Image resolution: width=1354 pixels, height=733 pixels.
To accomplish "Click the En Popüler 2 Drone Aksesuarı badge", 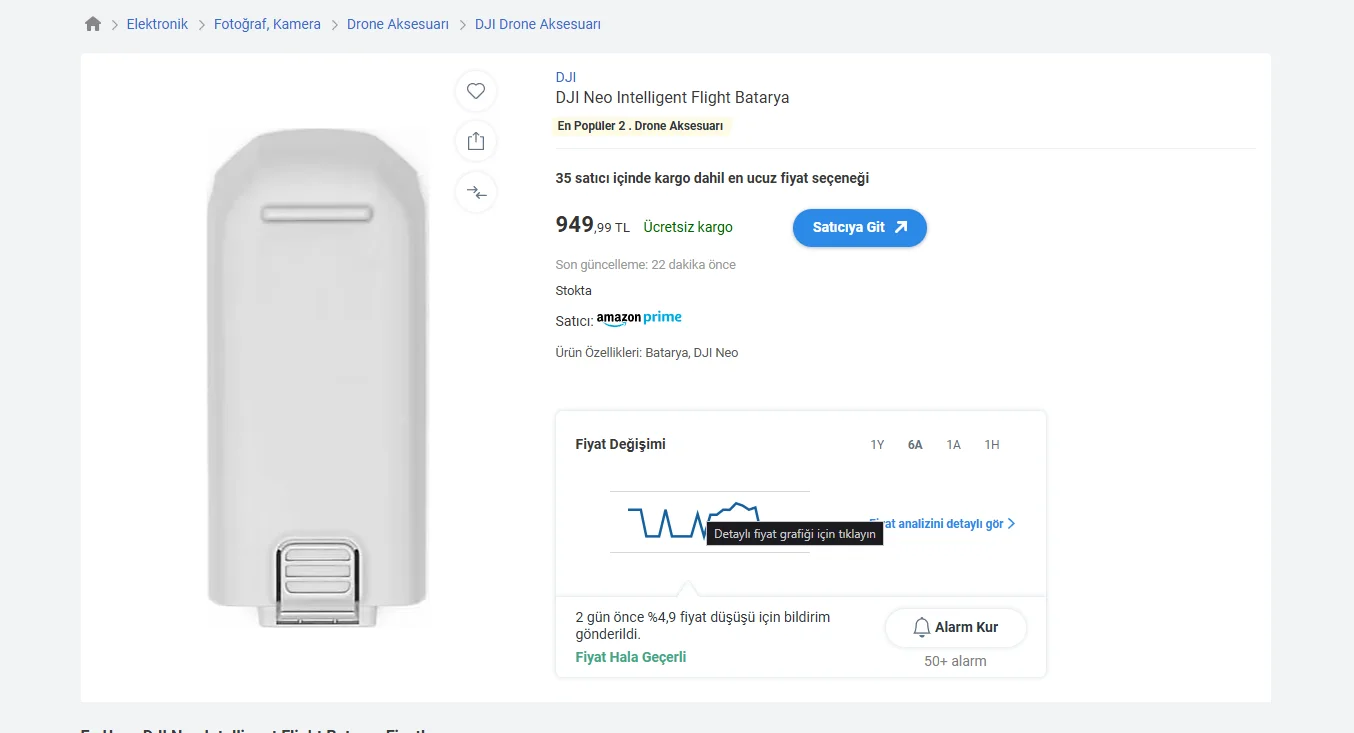I will [640, 126].
